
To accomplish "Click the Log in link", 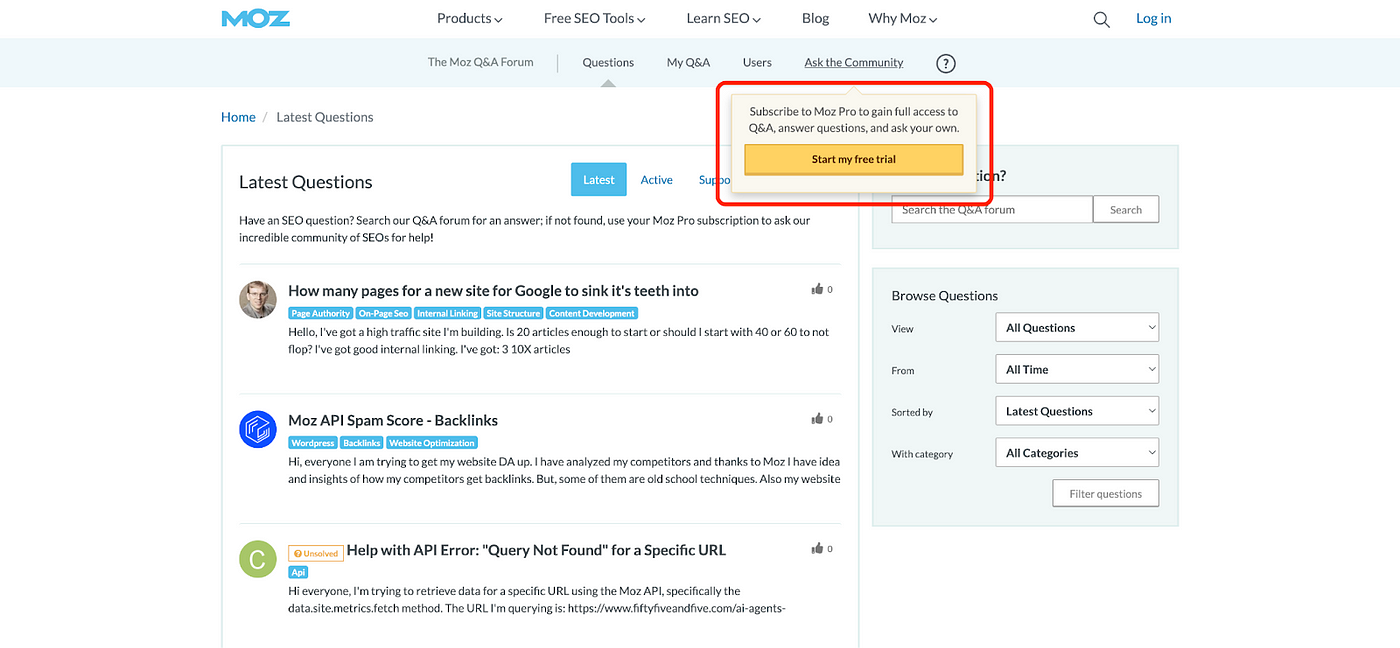I will pos(1153,18).
